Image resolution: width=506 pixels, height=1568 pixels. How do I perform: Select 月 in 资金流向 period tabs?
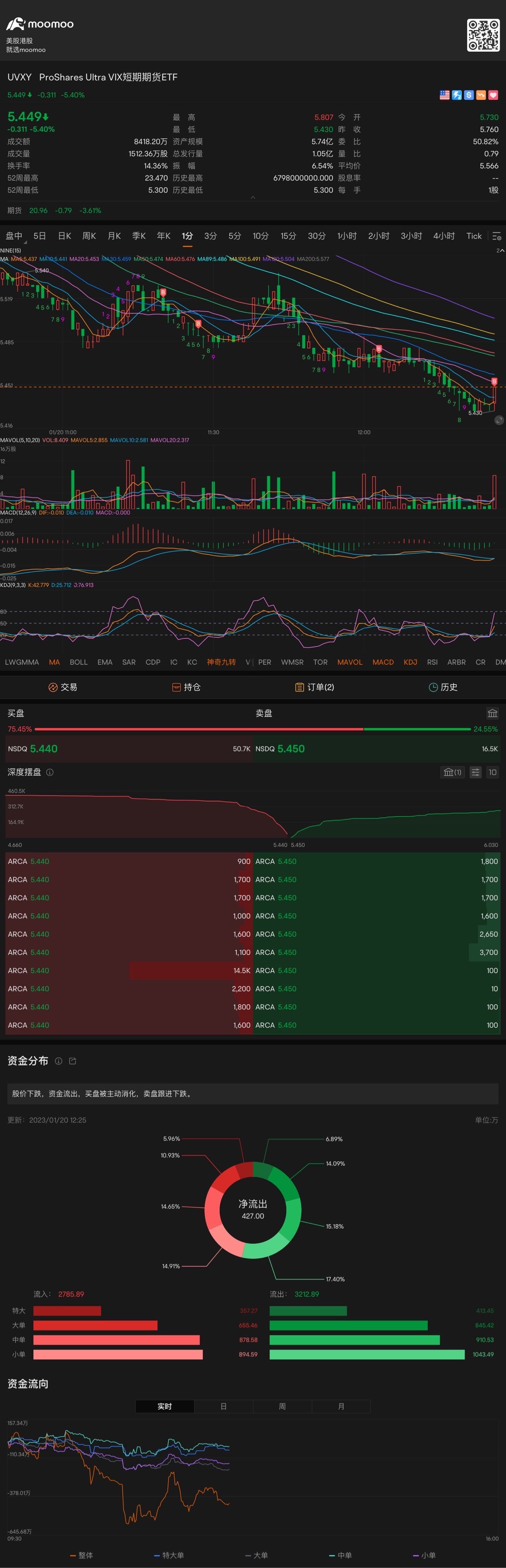341,1406
